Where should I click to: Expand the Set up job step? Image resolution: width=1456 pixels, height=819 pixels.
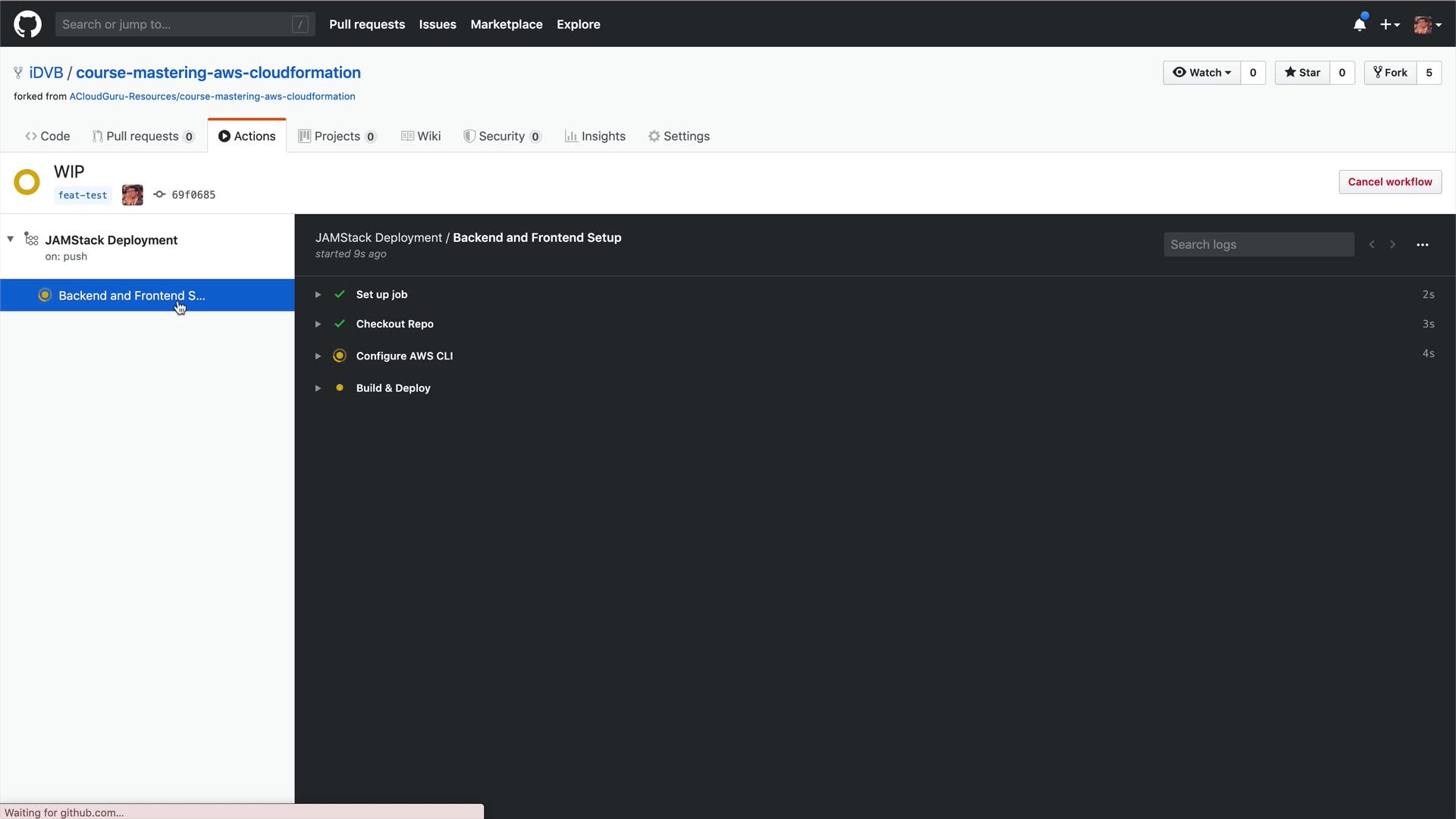(318, 295)
